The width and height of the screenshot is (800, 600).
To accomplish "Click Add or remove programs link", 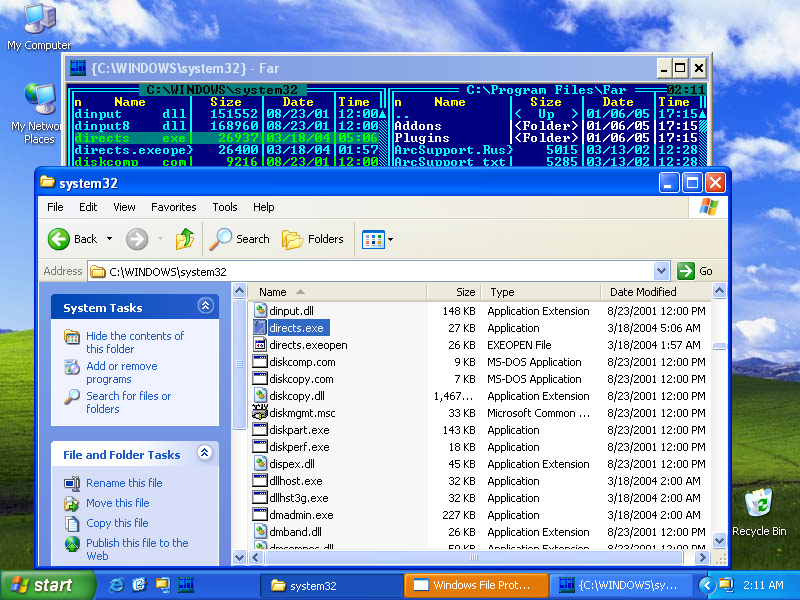I will [121, 372].
